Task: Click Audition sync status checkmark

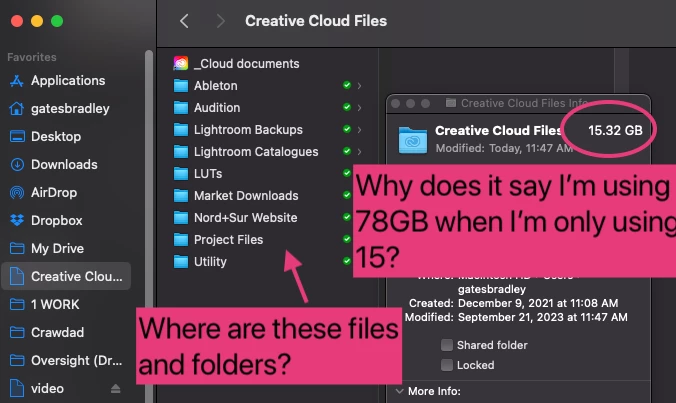Action: click(x=347, y=107)
